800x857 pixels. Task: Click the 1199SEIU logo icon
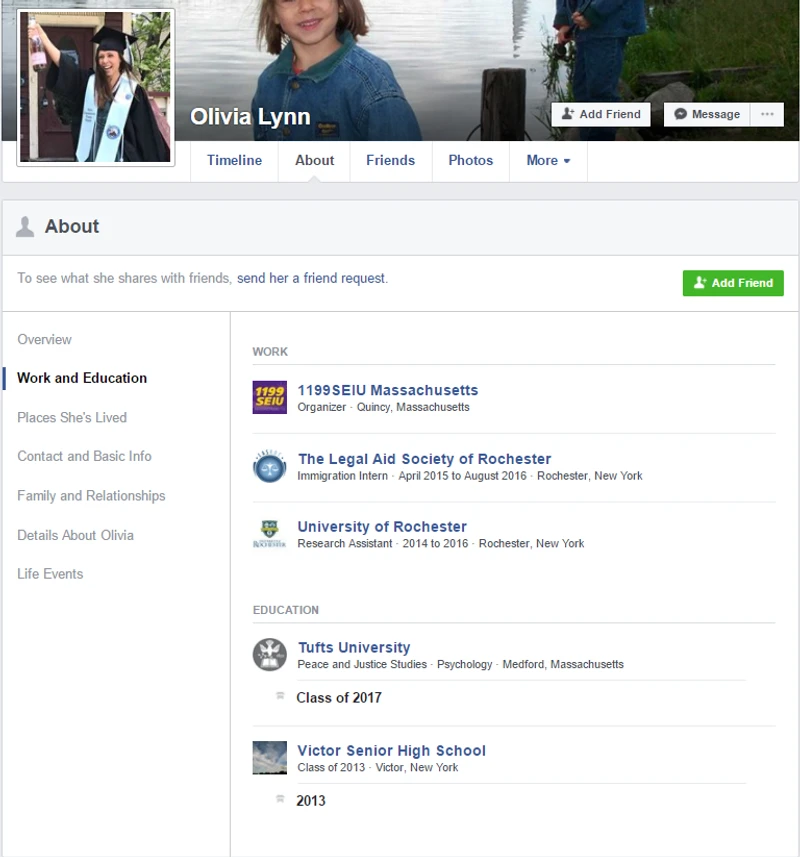269,397
